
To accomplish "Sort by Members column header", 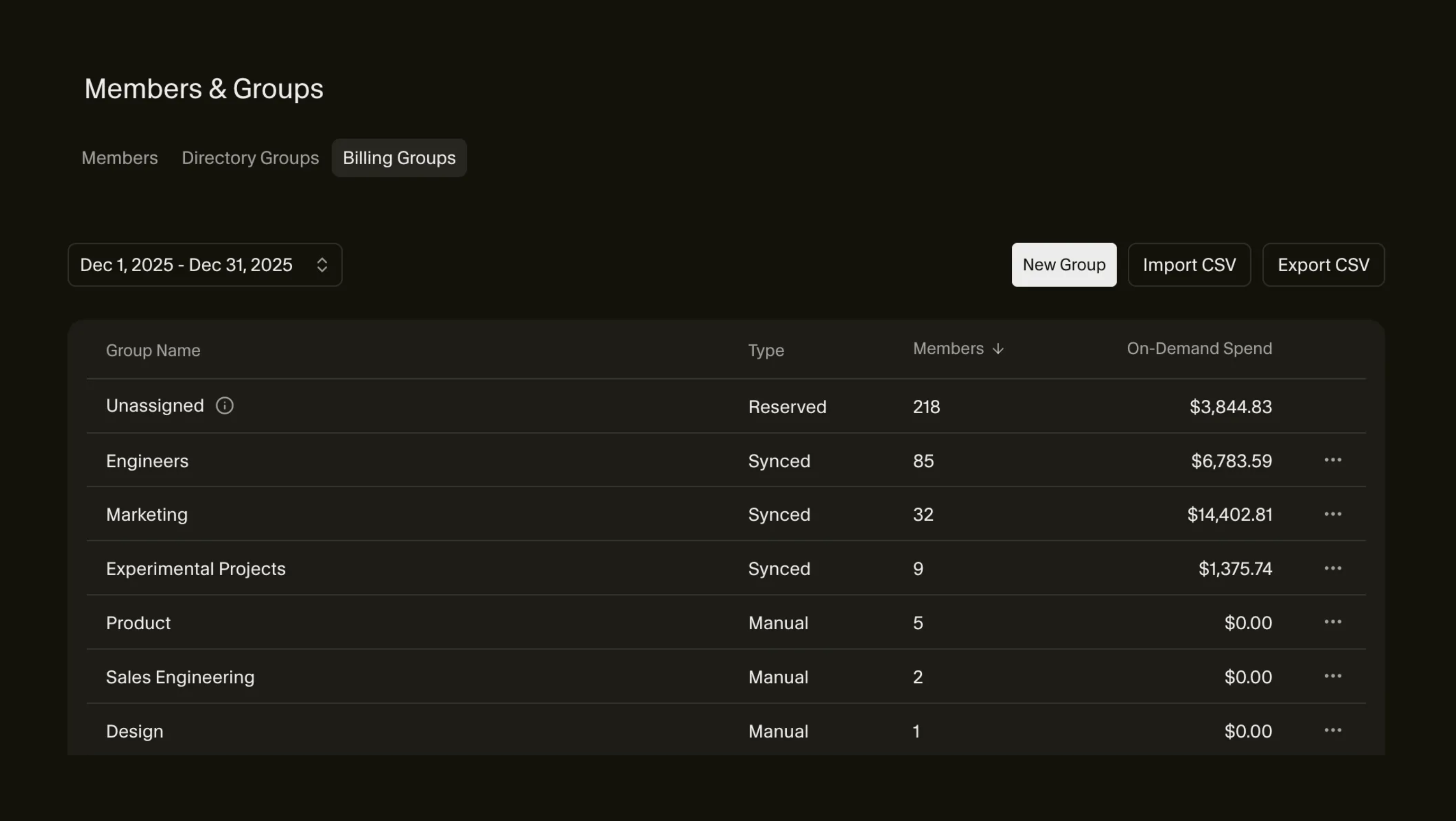I will pyautogui.click(x=948, y=349).
